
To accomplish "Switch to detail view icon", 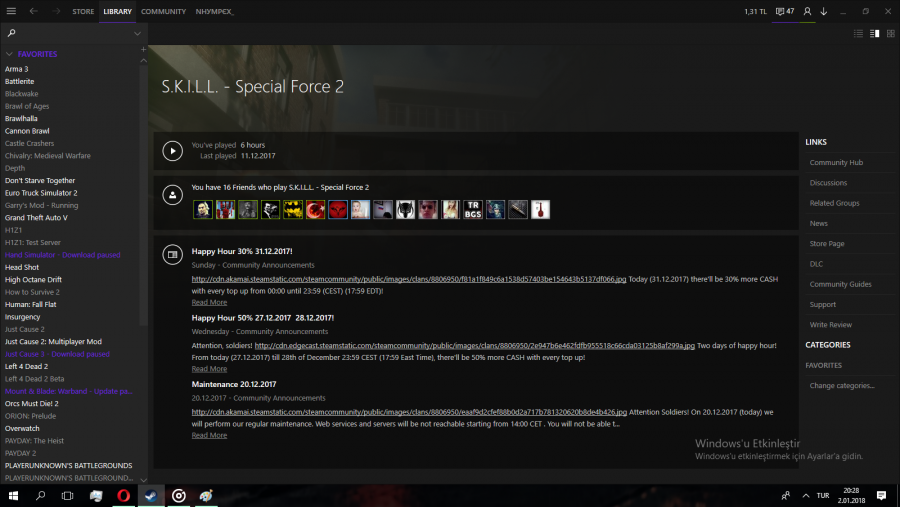I will pos(875,33).
